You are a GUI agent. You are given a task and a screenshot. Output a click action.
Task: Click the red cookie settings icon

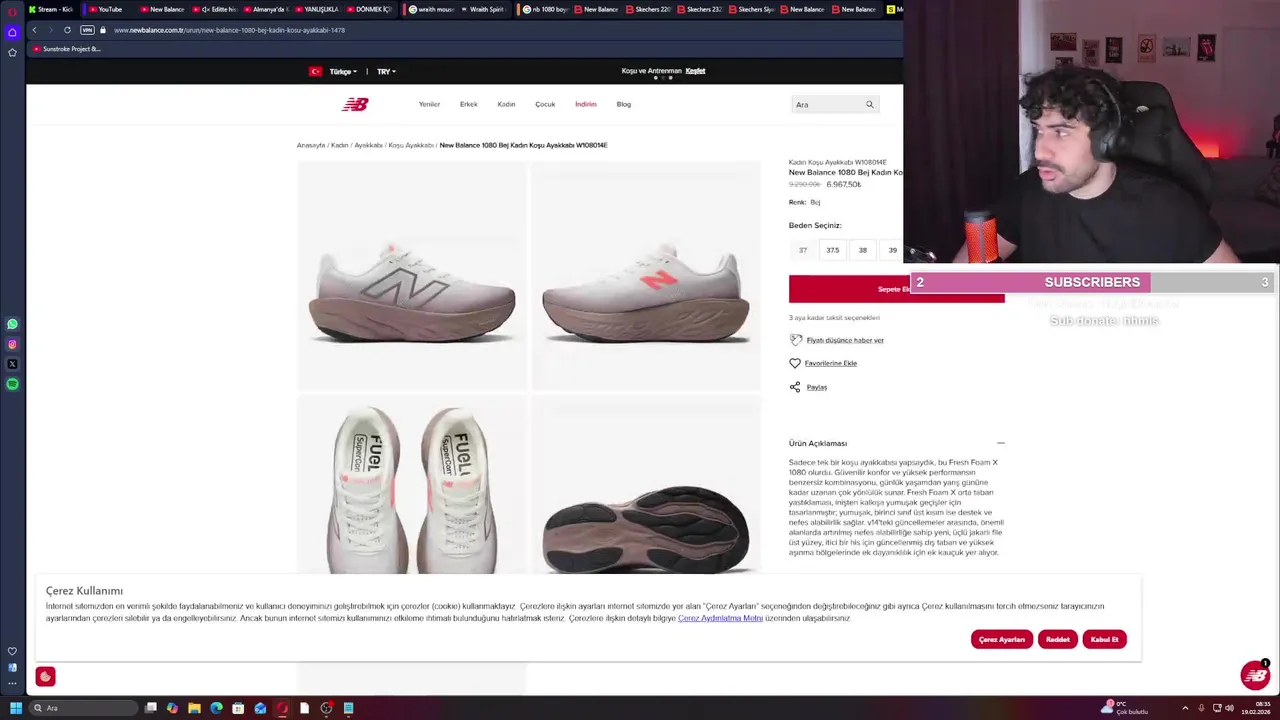45,677
